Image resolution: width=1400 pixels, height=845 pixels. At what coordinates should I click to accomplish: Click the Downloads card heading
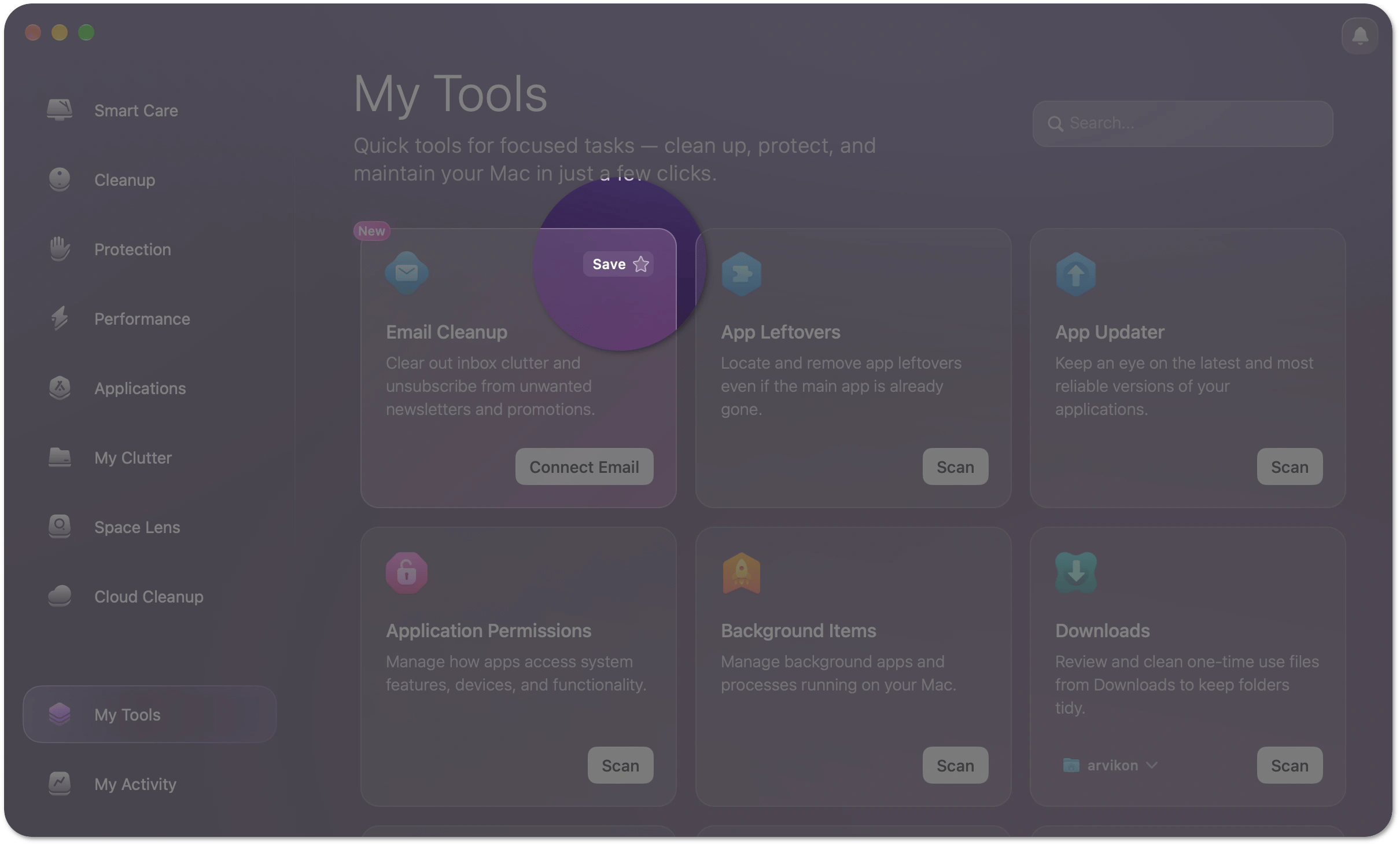tap(1103, 631)
